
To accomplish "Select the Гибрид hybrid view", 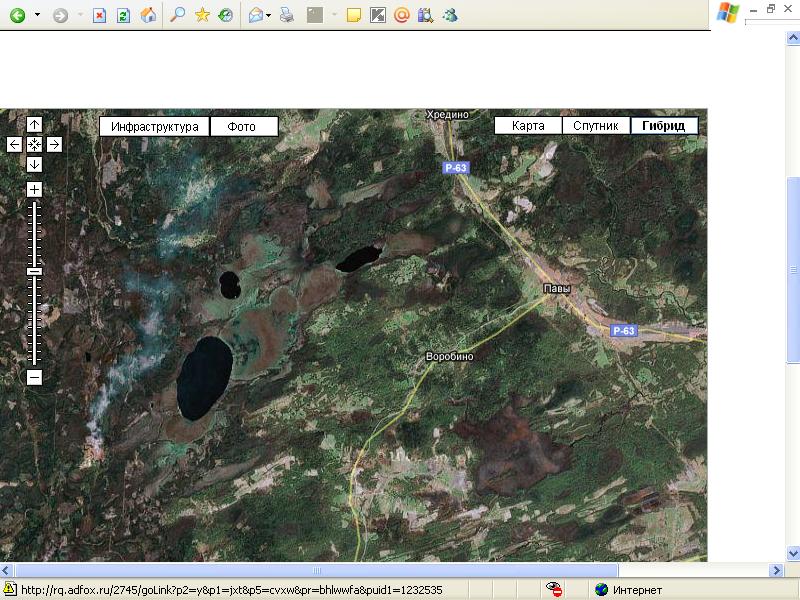I will click(664, 126).
